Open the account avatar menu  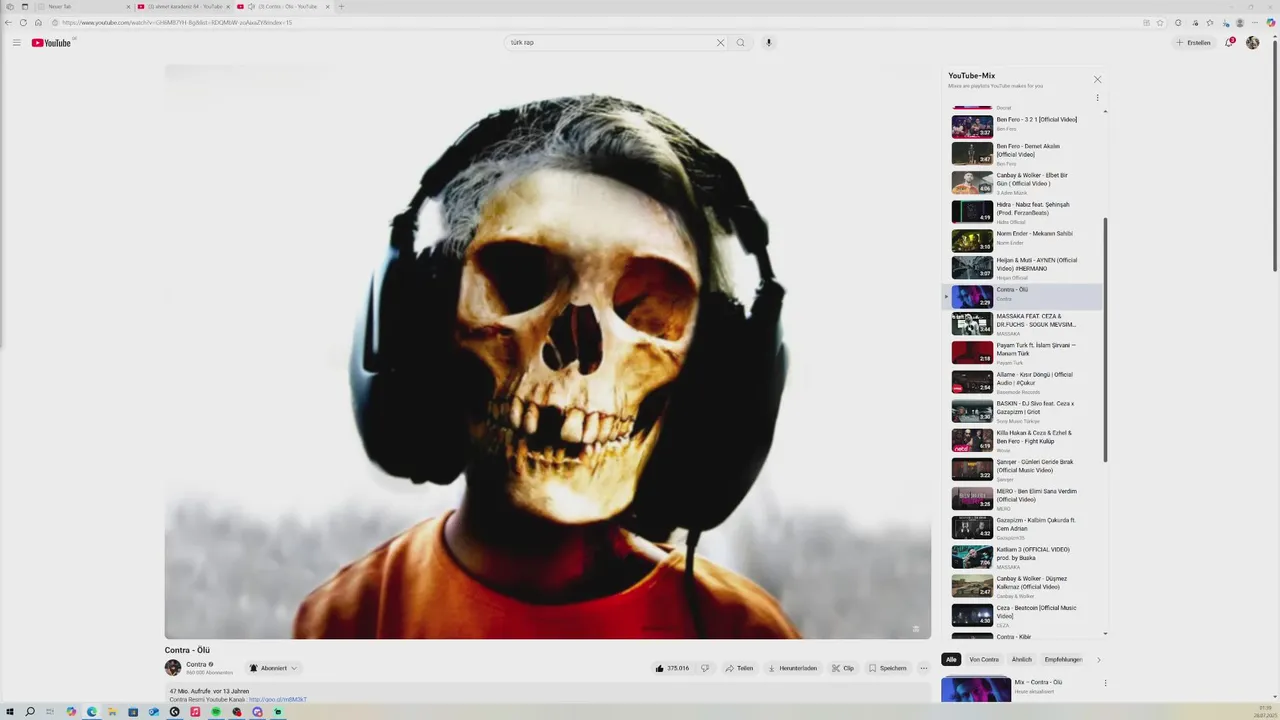point(1253,43)
